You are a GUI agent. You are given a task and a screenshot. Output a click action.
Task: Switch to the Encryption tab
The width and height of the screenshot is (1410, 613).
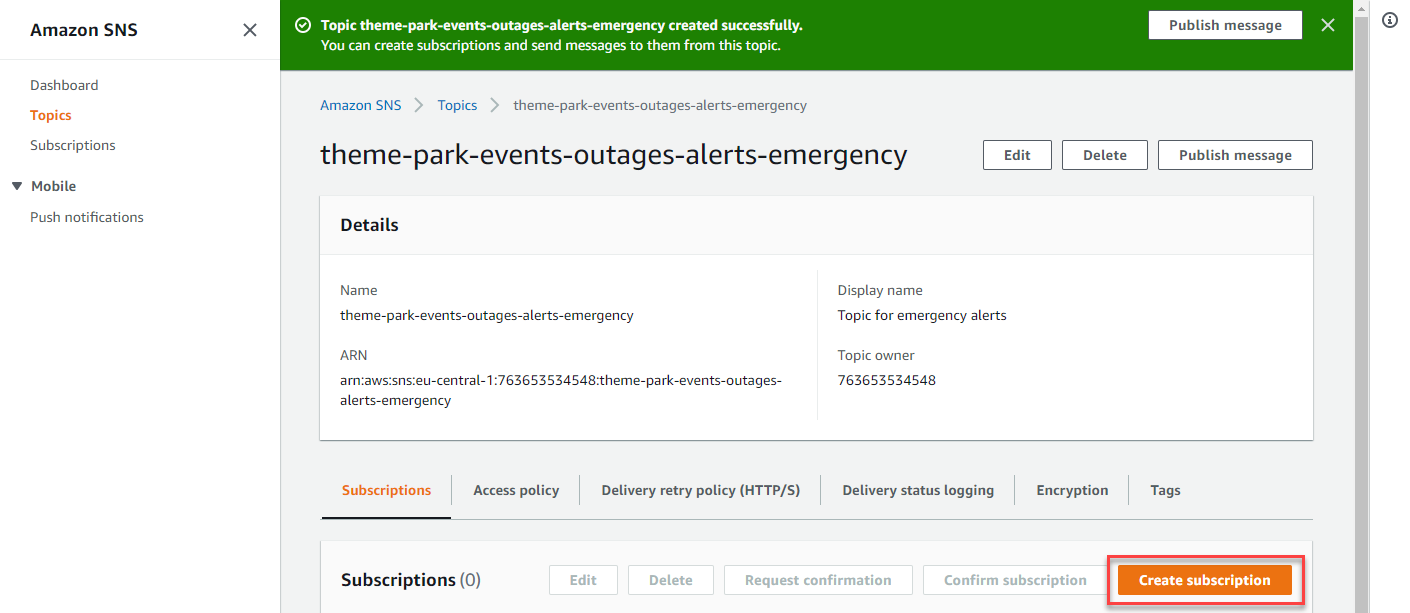click(x=1072, y=490)
